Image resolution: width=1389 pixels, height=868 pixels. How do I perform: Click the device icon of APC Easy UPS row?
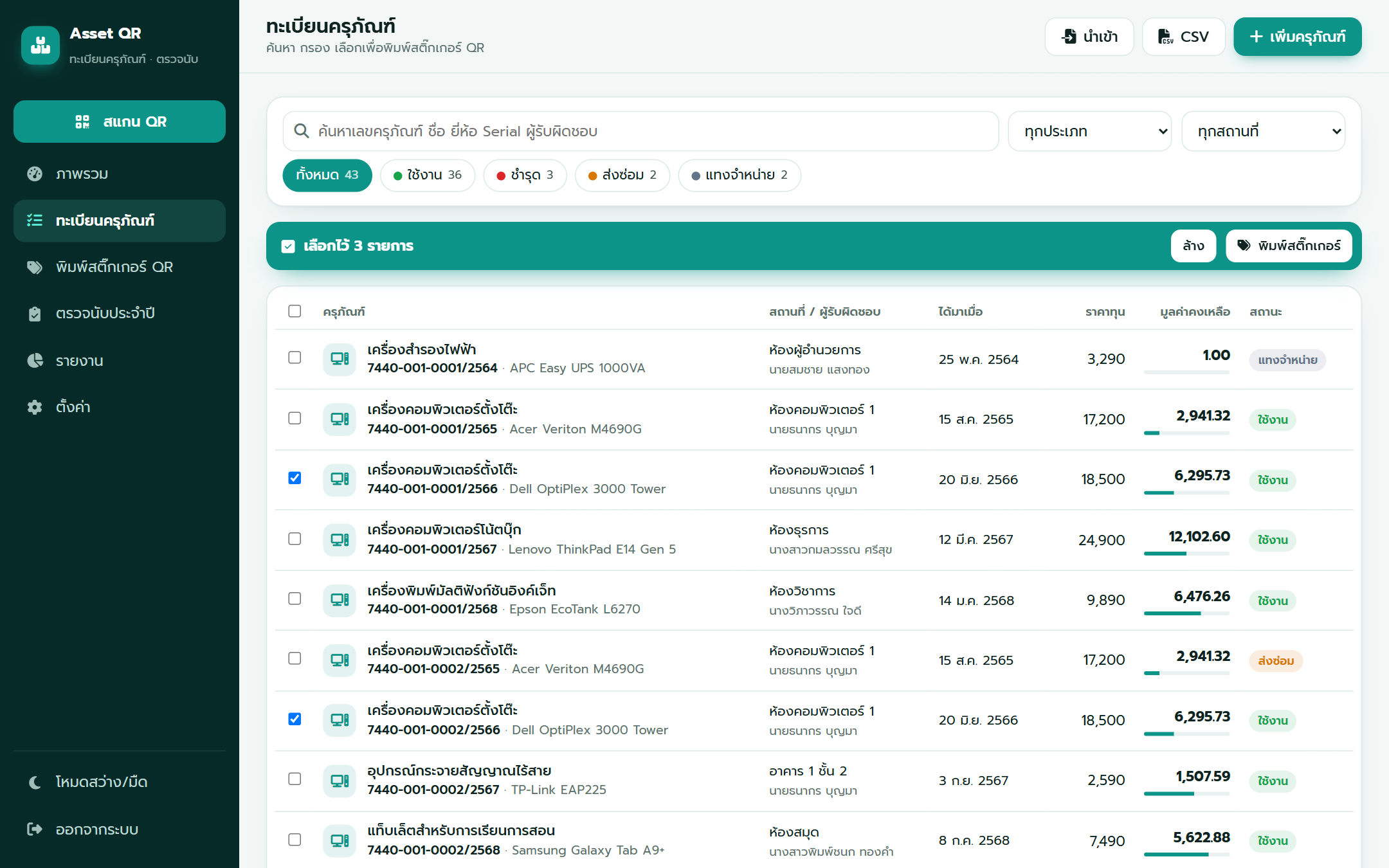point(340,359)
